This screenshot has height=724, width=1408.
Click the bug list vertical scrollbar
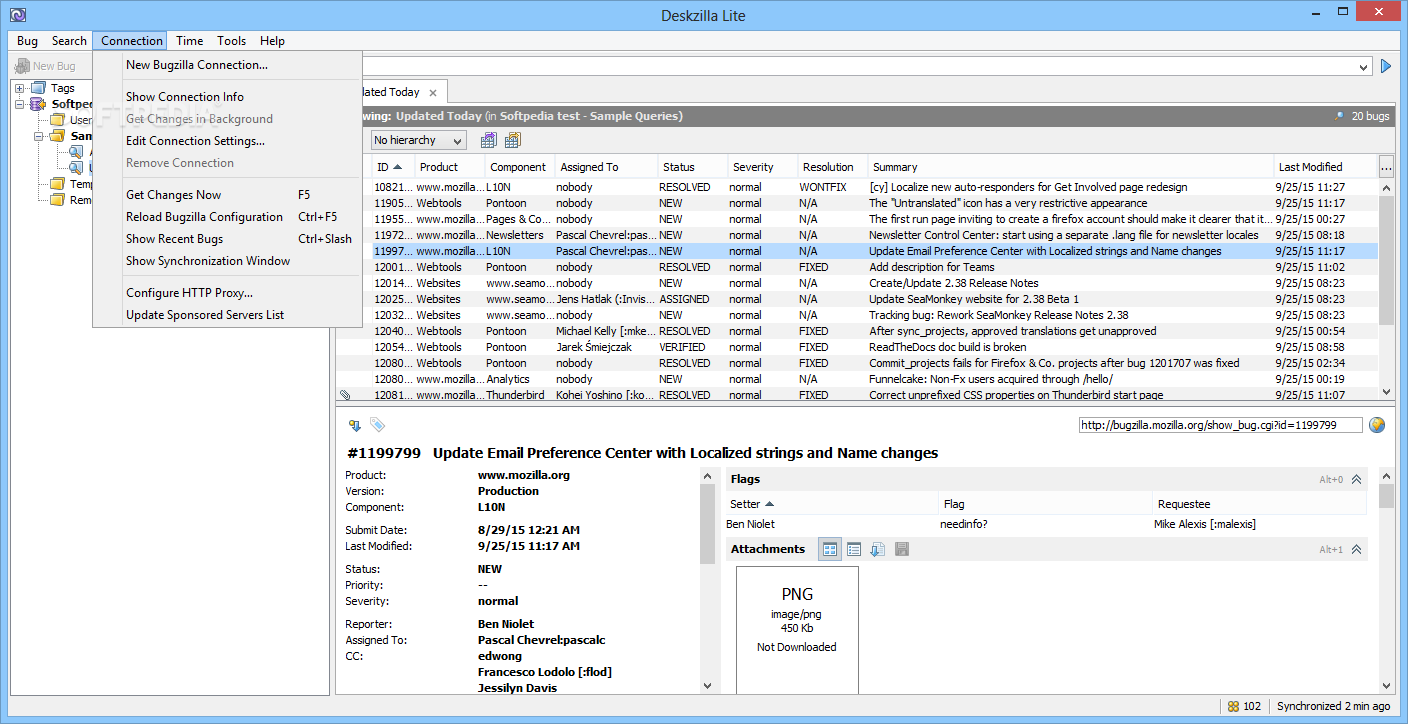pos(1386,290)
